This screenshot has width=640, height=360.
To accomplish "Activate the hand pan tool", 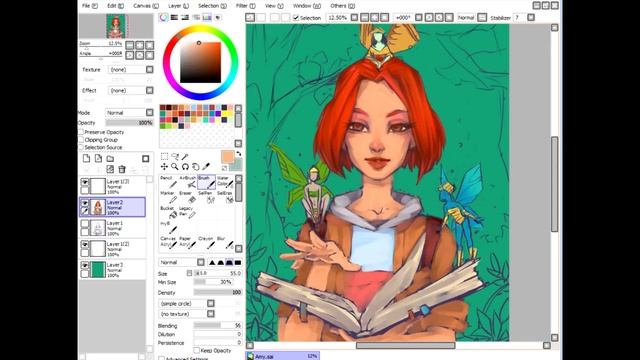I will pyautogui.click(x=196, y=167).
